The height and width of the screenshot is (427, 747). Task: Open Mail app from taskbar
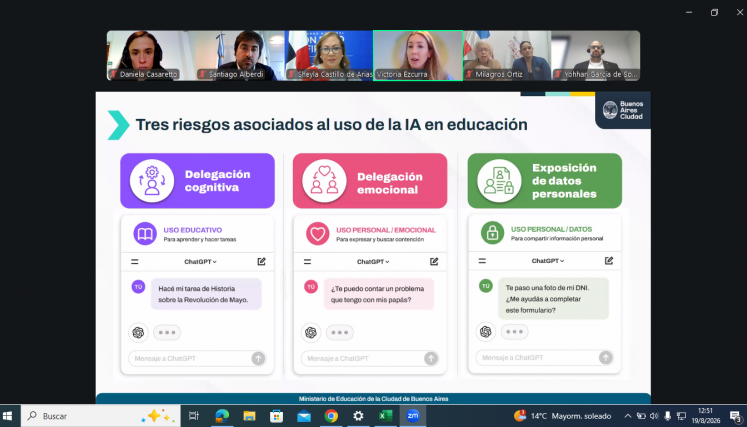304,416
